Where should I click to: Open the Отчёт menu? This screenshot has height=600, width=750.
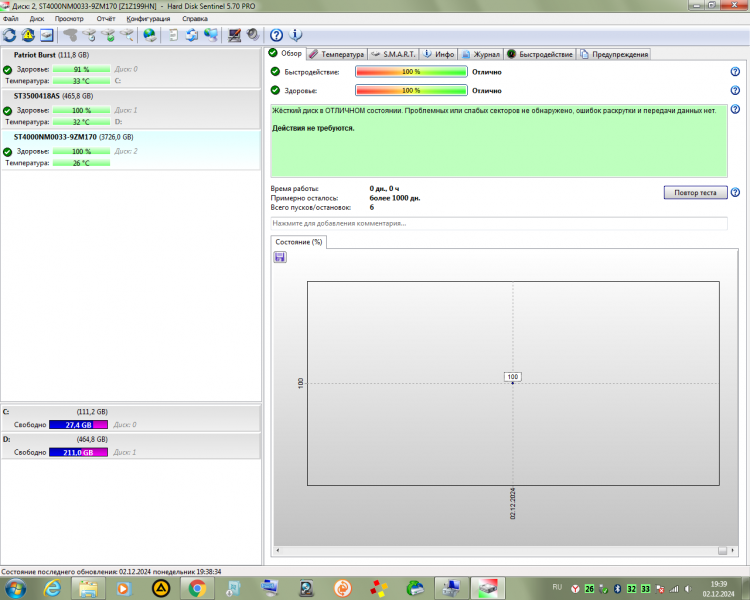106,19
